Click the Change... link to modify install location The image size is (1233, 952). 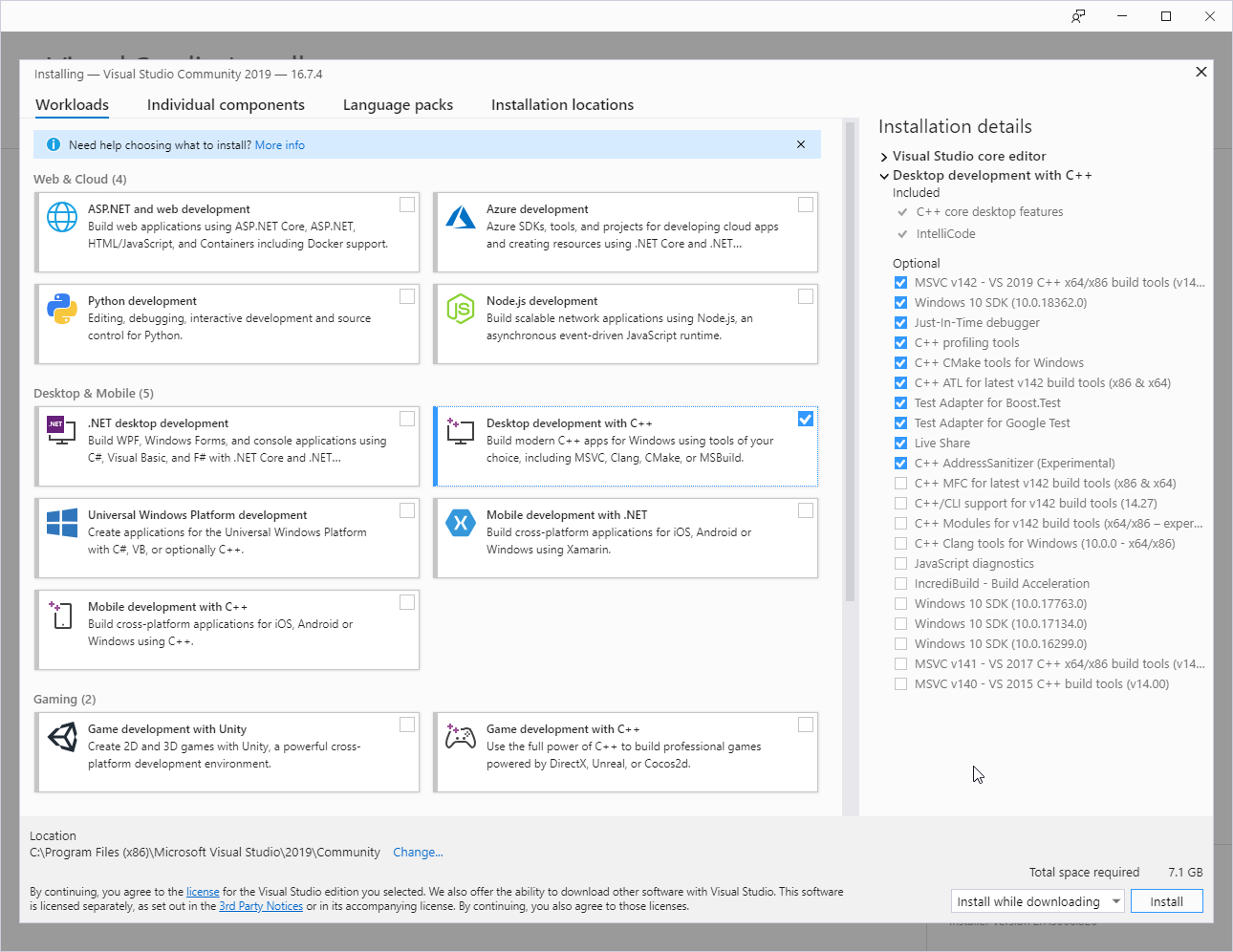point(418,852)
